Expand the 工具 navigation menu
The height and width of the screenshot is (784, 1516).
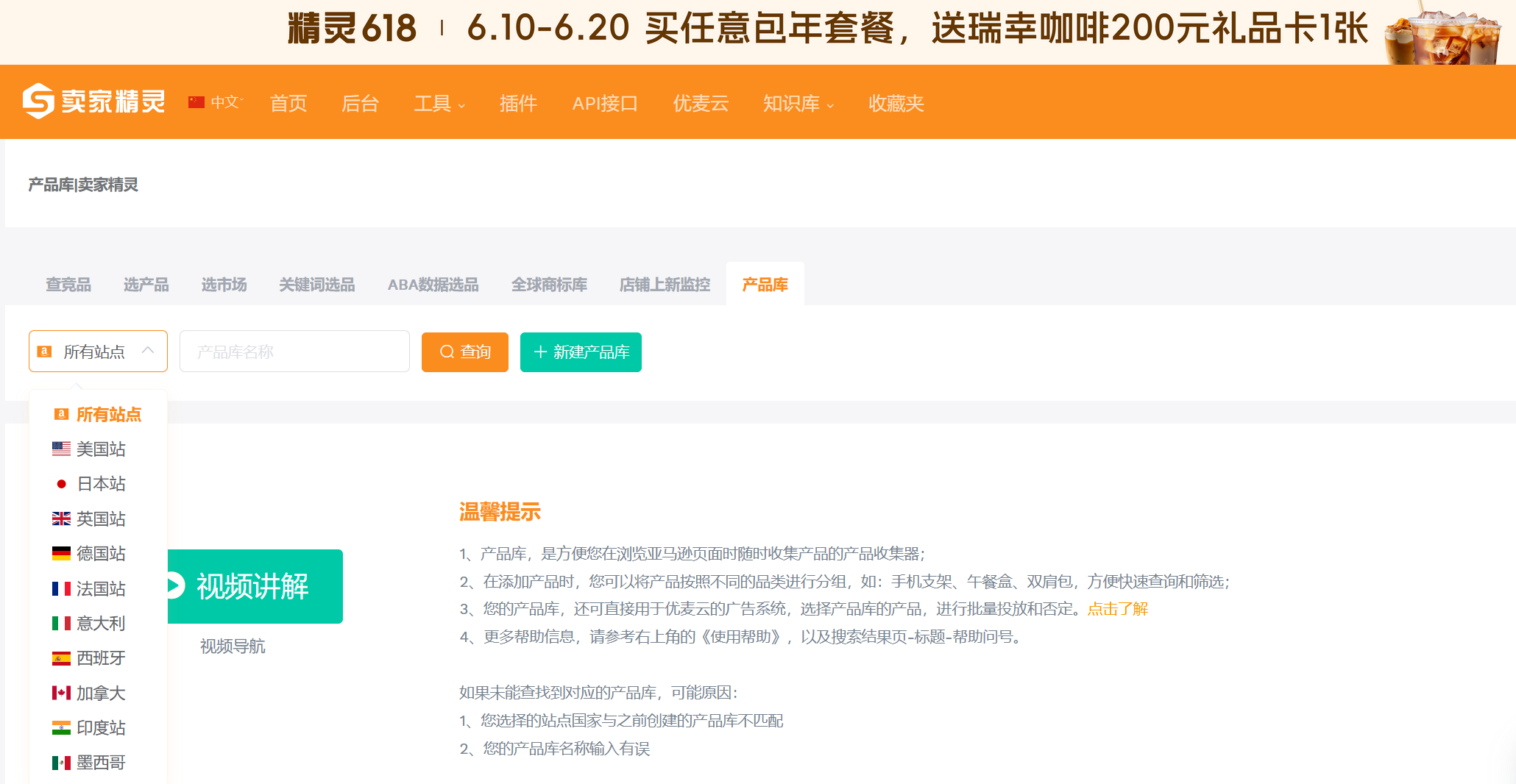coord(439,104)
